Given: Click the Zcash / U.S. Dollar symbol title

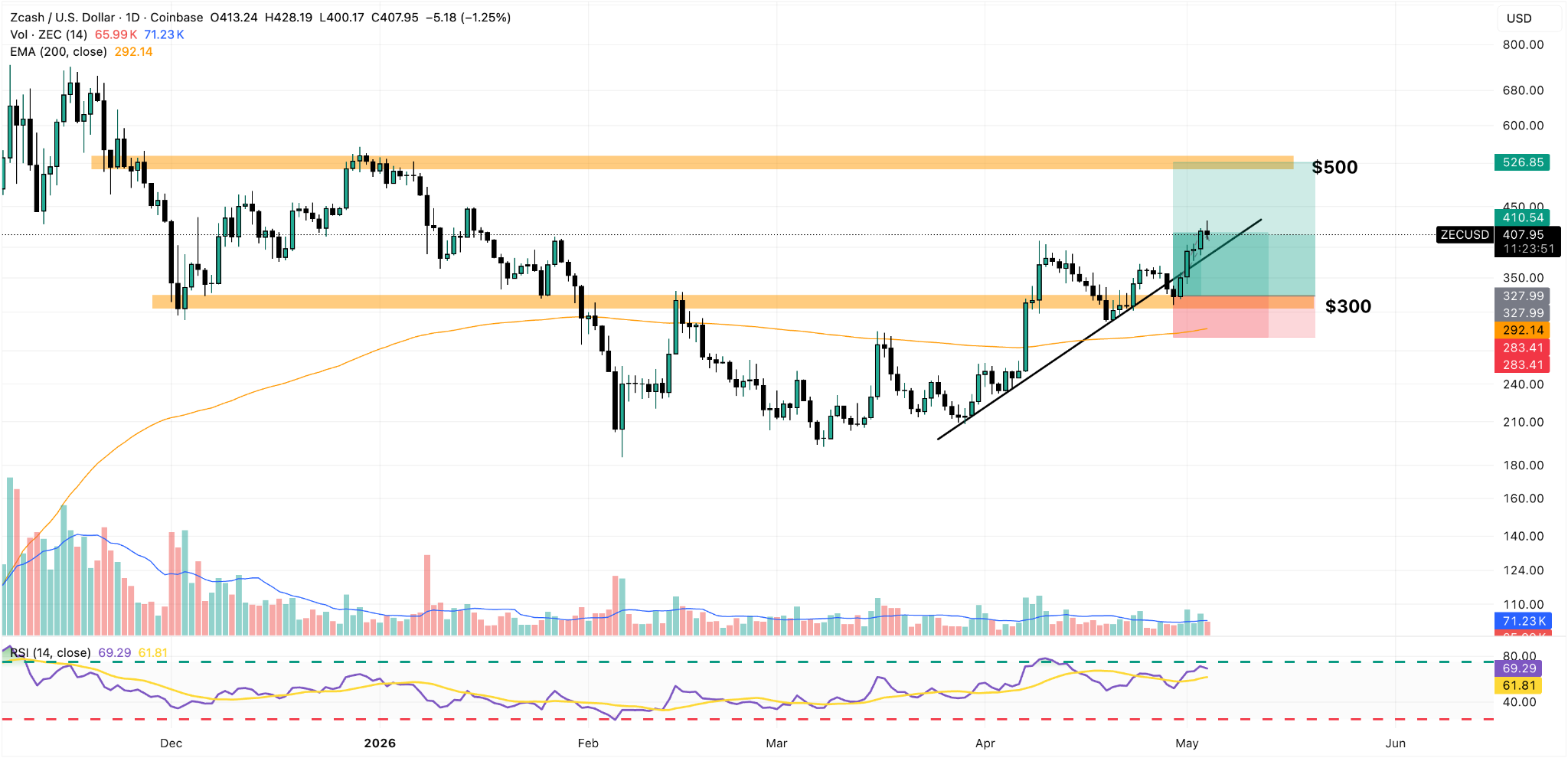Looking at the screenshot, I should pos(62,17).
